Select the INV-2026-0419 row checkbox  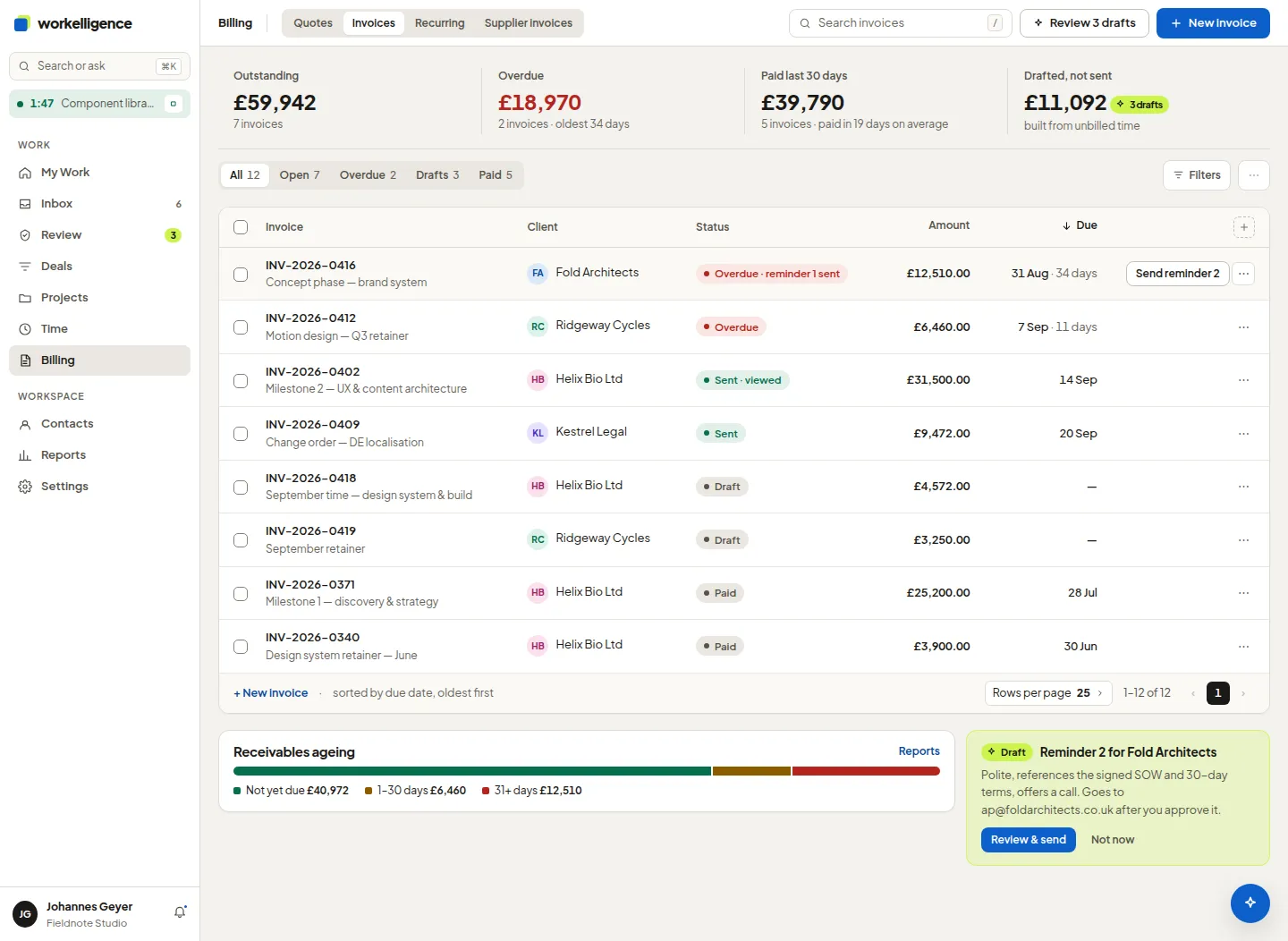[241, 540]
